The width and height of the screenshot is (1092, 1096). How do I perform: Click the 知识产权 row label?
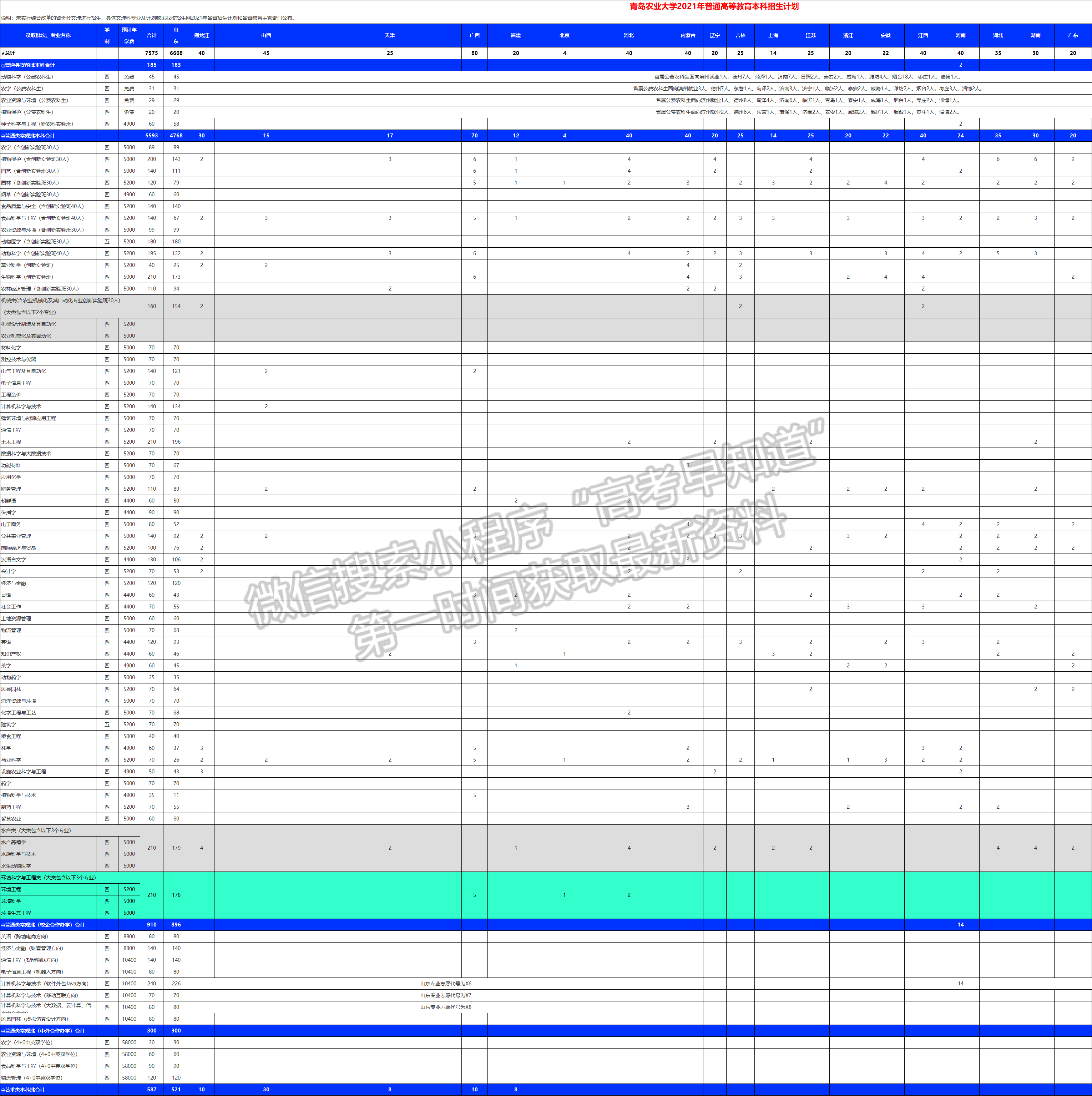pyautogui.click(x=11, y=654)
